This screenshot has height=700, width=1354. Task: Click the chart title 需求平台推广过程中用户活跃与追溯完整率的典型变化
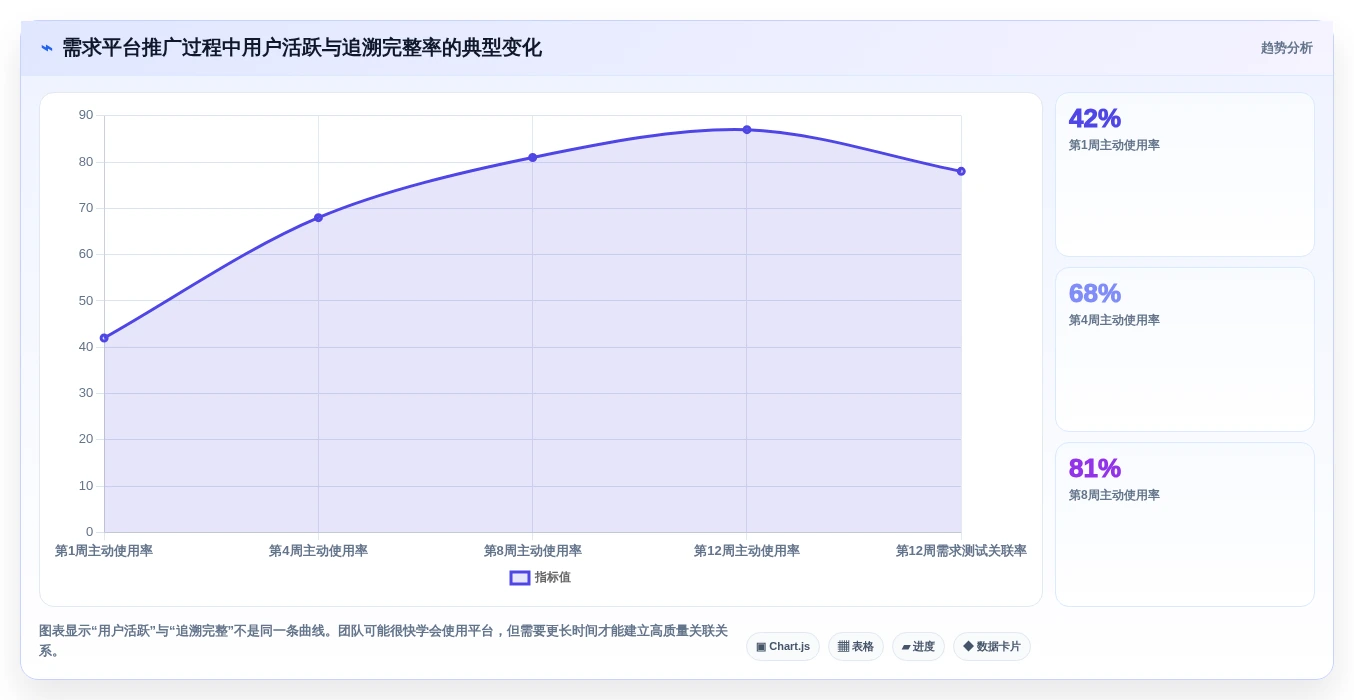[302, 48]
